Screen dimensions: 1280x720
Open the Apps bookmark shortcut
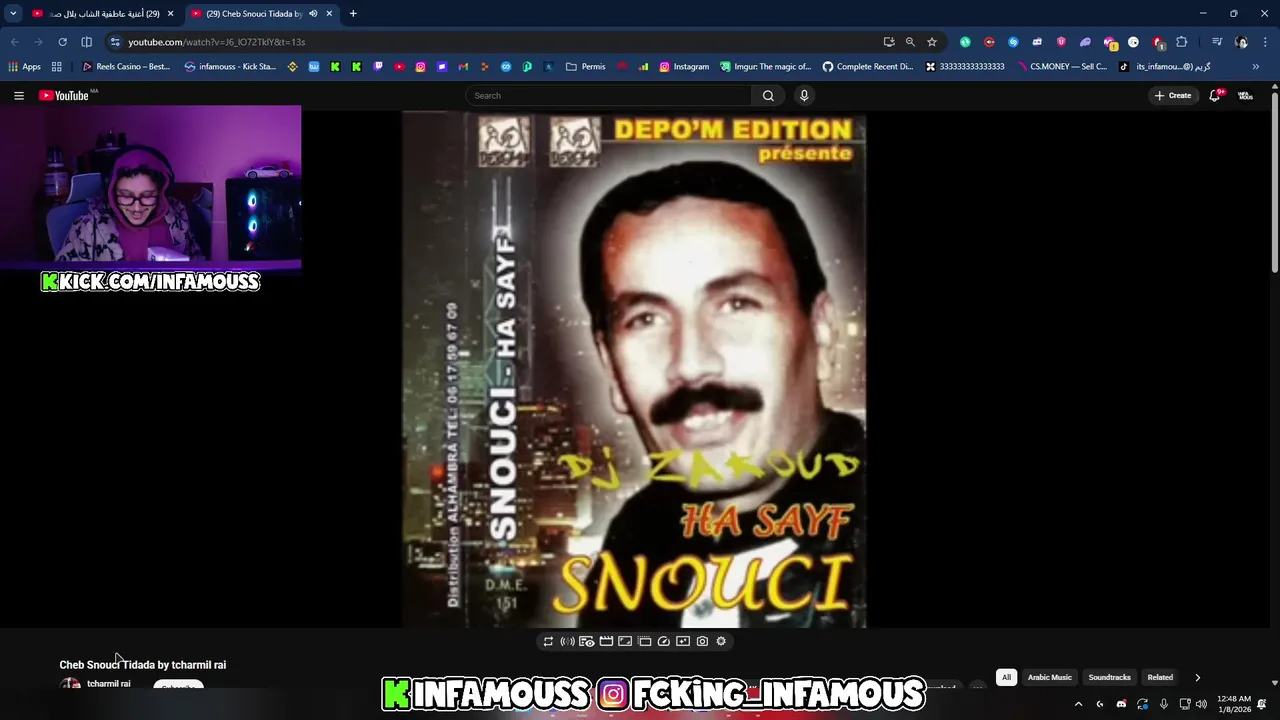(25, 67)
